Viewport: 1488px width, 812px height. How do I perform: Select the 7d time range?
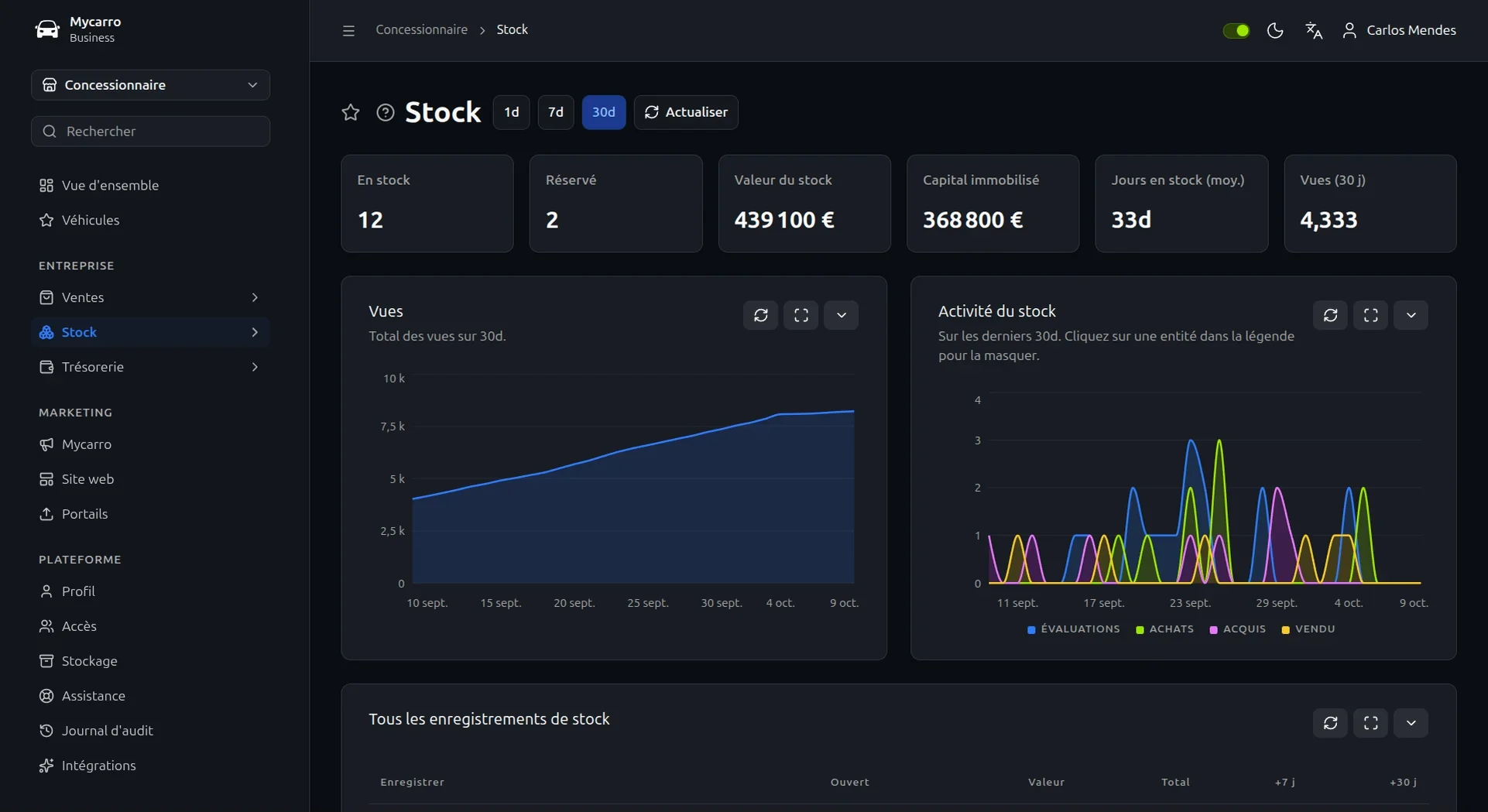pyautogui.click(x=556, y=112)
